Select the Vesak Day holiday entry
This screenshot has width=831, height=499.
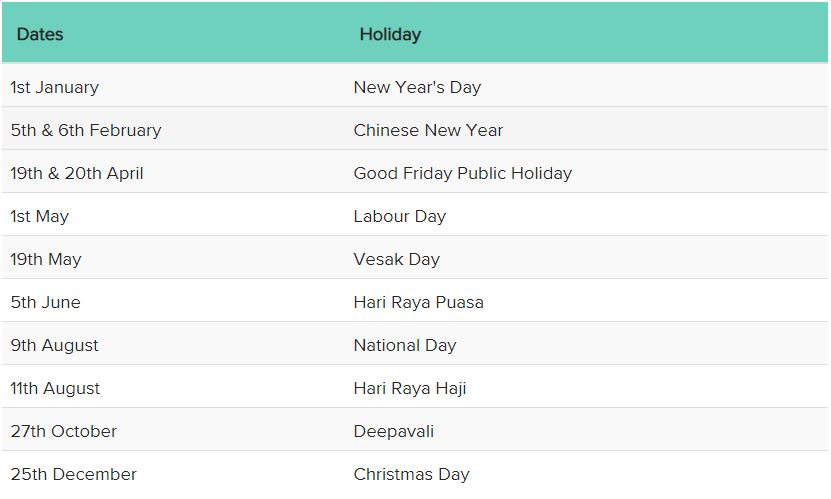click(x=396, y=259)
